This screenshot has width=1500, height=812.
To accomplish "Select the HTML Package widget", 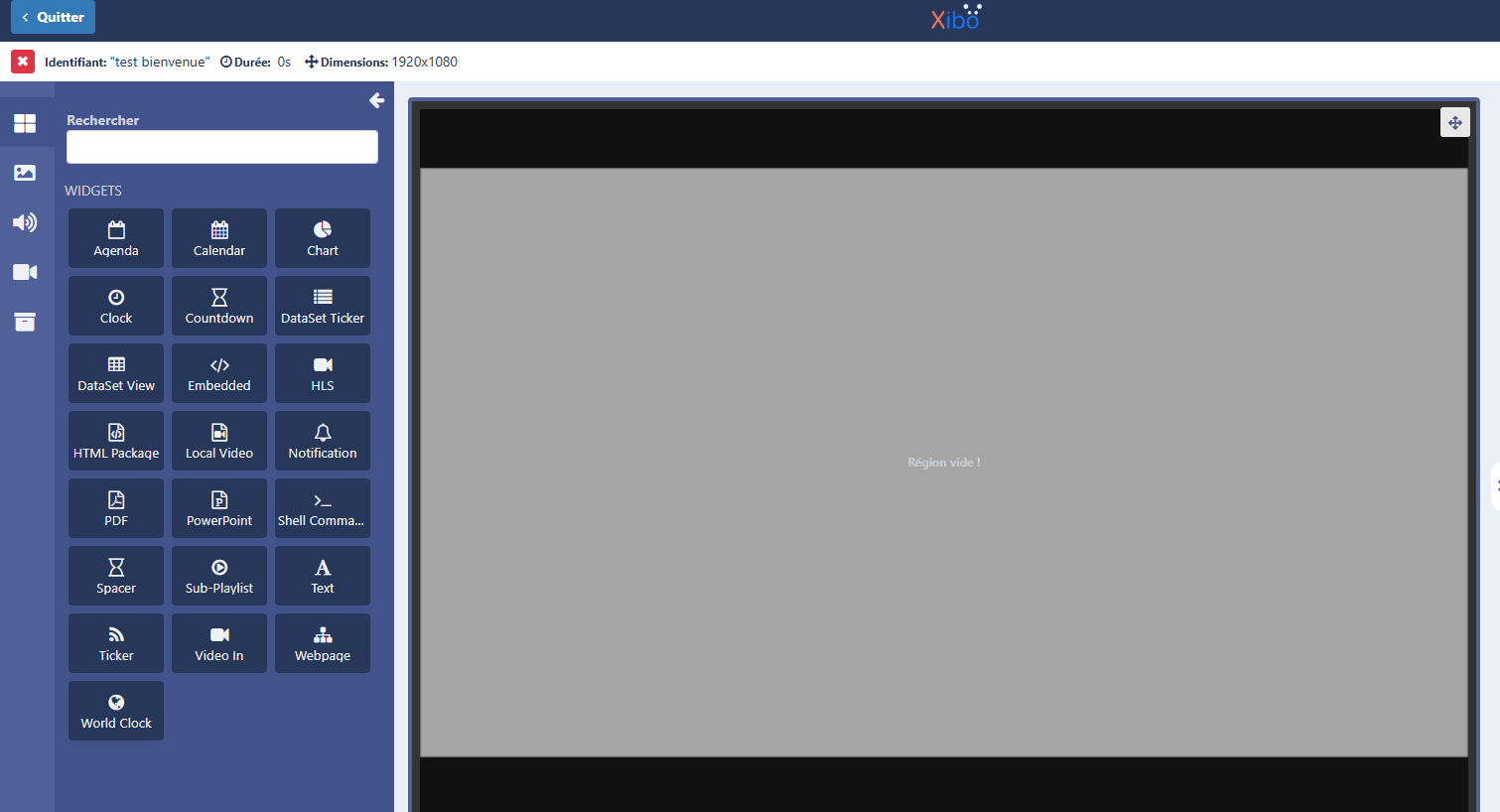I will [x=116, y=441].
